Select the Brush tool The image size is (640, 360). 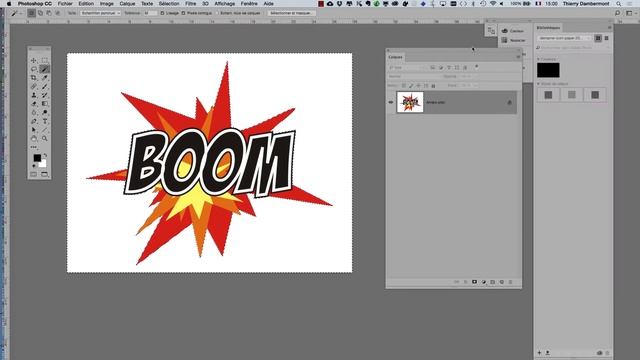point(44,87)
